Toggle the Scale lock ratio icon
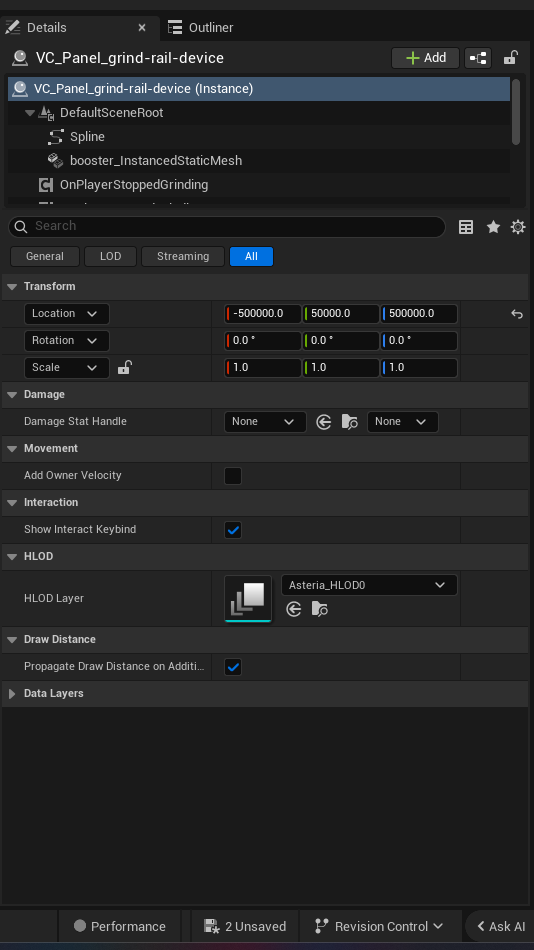 [124, 367]
